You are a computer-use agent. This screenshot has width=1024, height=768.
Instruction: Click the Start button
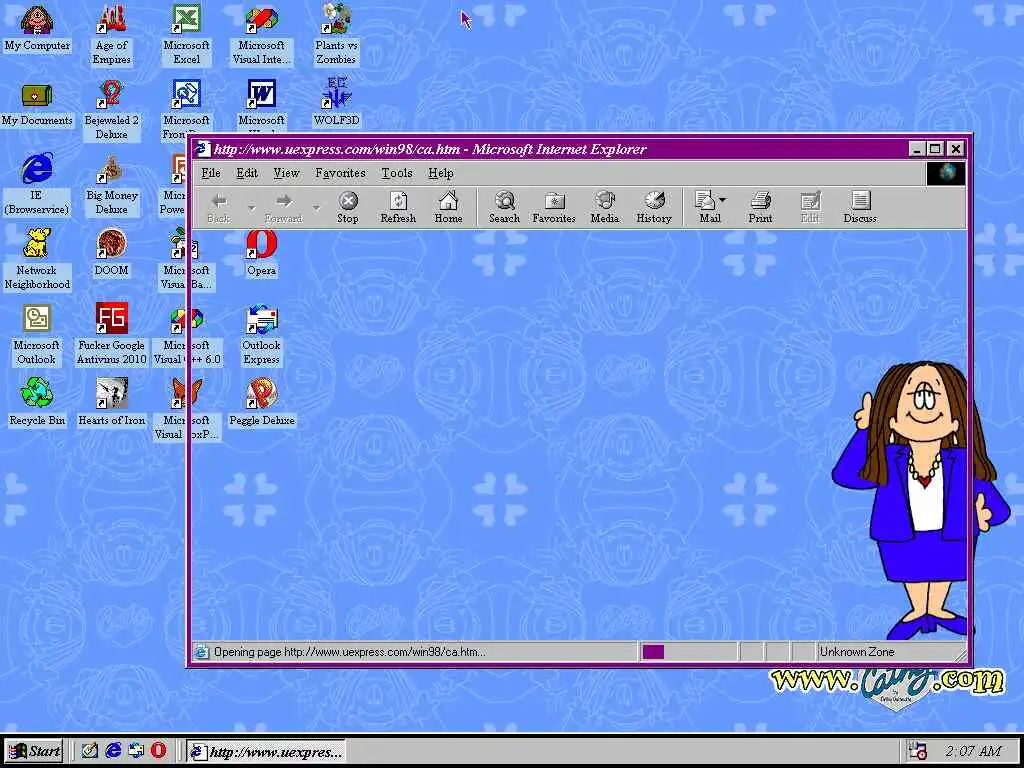(x=34, y=751)
